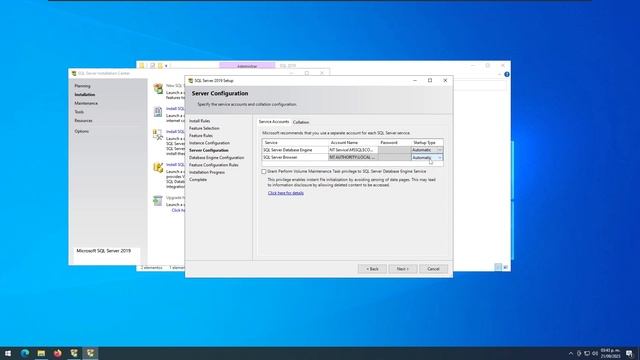Click the 'Database Engine Configuration' step

217,158
